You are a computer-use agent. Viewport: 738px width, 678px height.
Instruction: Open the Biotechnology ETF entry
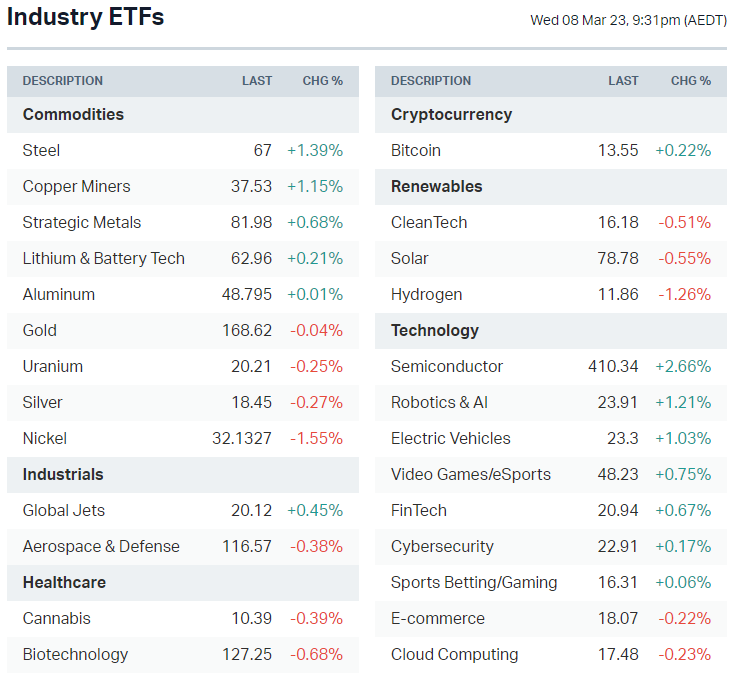[75, 654]
